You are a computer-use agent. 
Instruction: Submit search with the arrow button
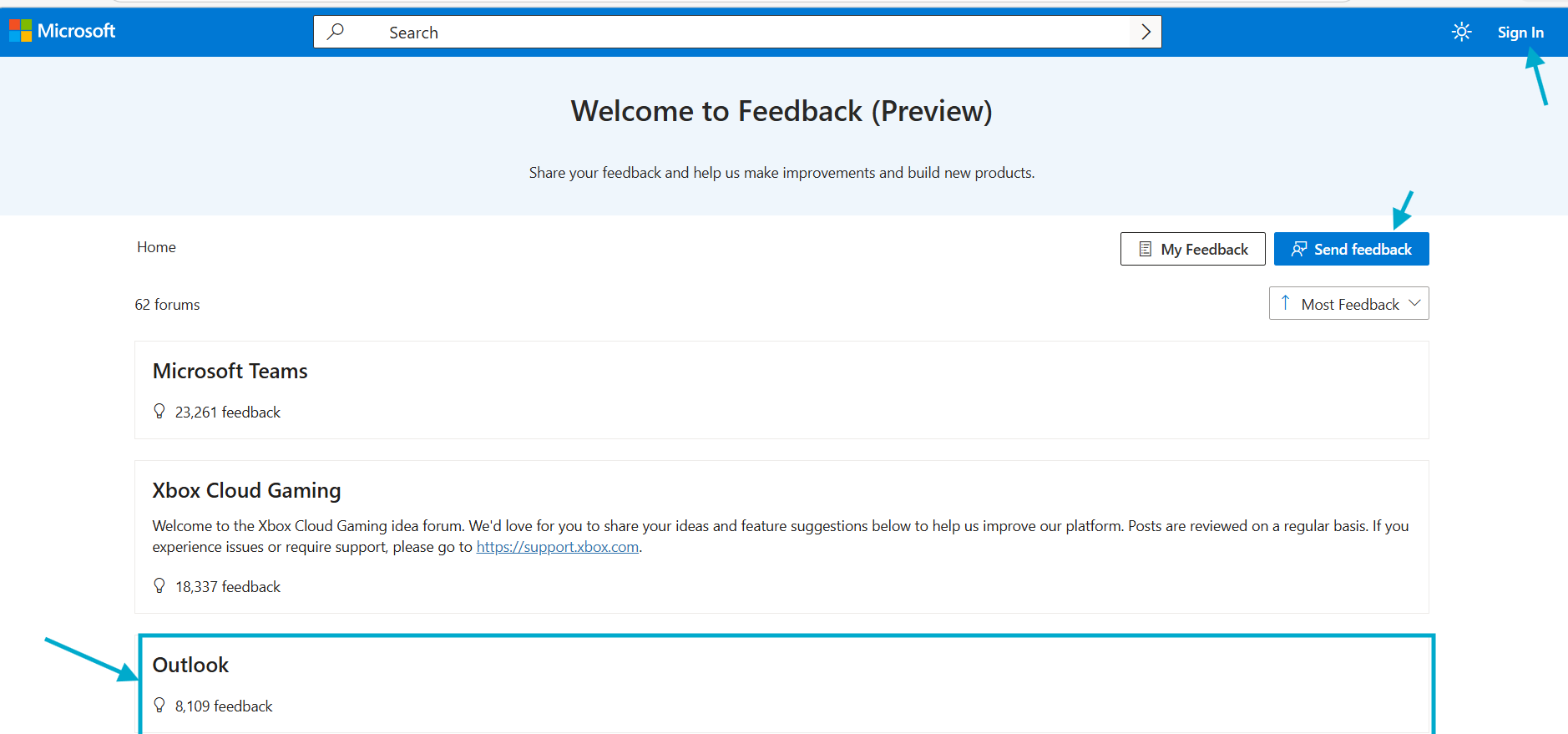tap(1146, 32)
